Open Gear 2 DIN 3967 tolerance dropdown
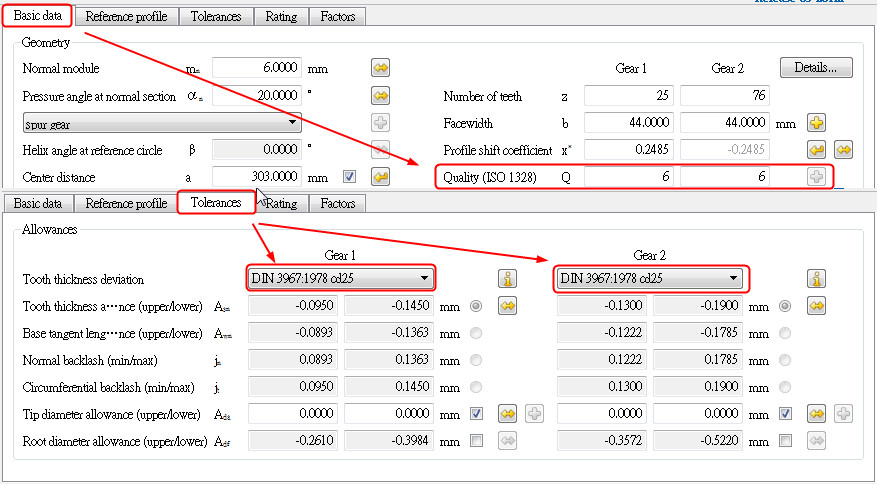 pos(649,278)
